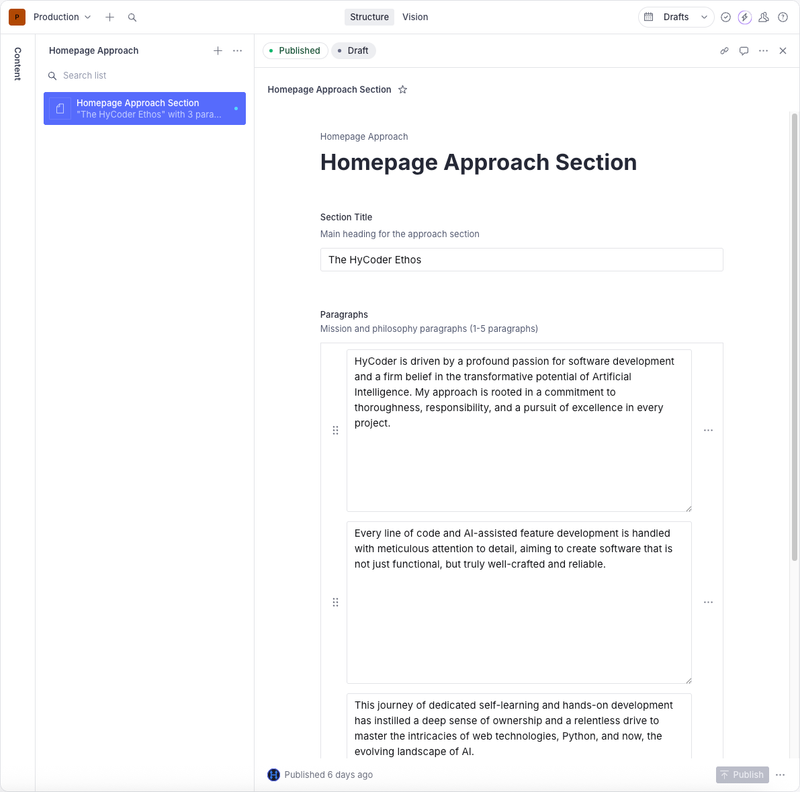
Task: Open the help menu via question mark icon
Action: 783,17
